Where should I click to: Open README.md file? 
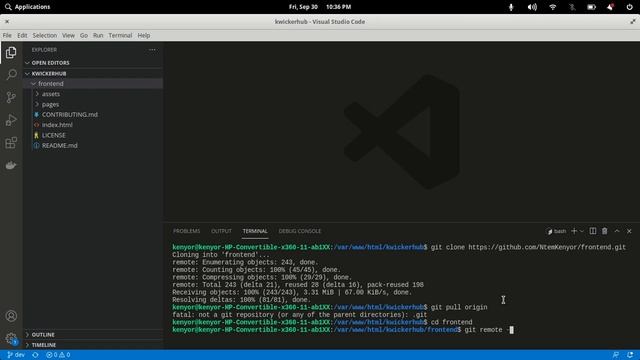[x=93, y=145]
